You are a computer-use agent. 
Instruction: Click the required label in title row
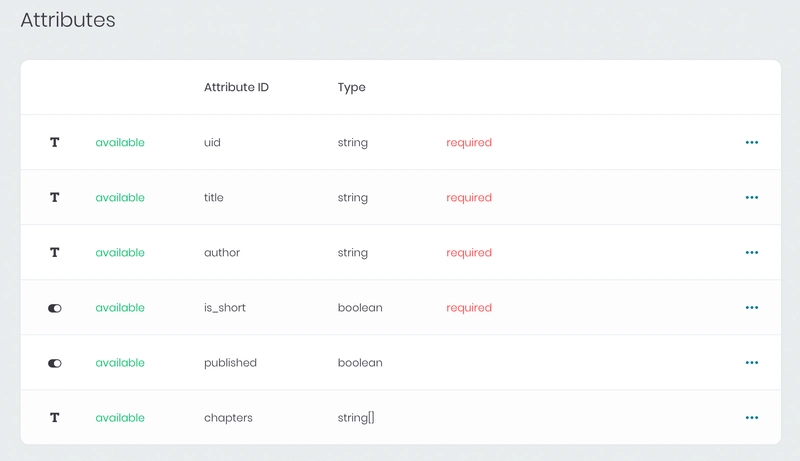pos(469,198)
